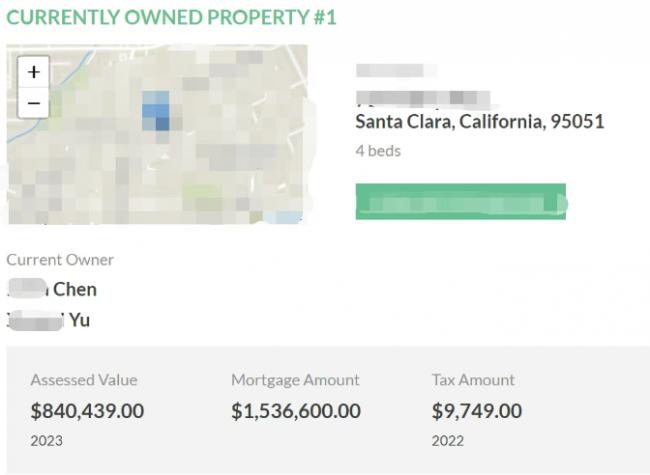Click the $9,749.00 tax figure
650x475 pixels.
tap(477, 411)
